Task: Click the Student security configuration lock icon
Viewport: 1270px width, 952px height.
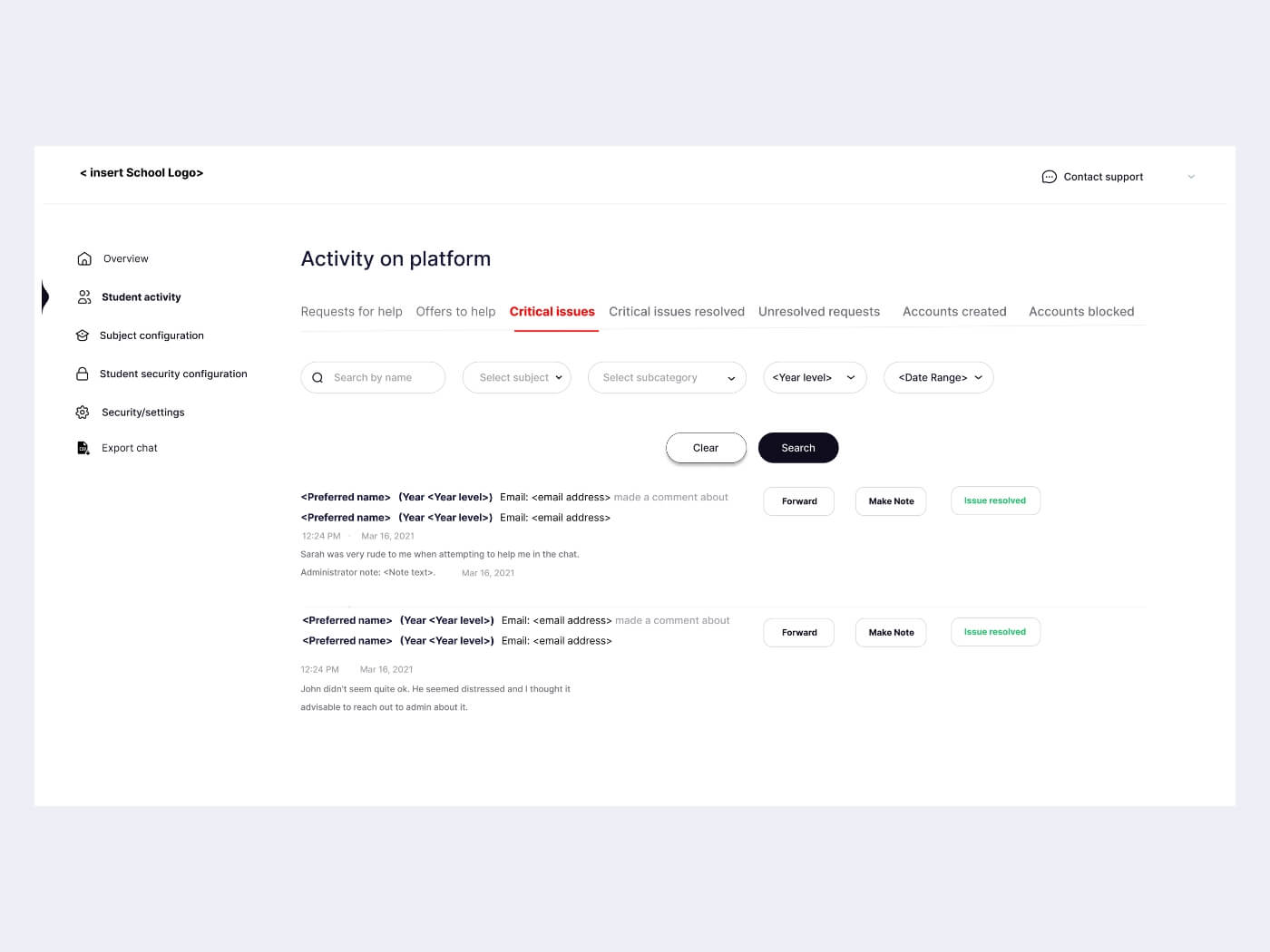Action: click(83, 373)
